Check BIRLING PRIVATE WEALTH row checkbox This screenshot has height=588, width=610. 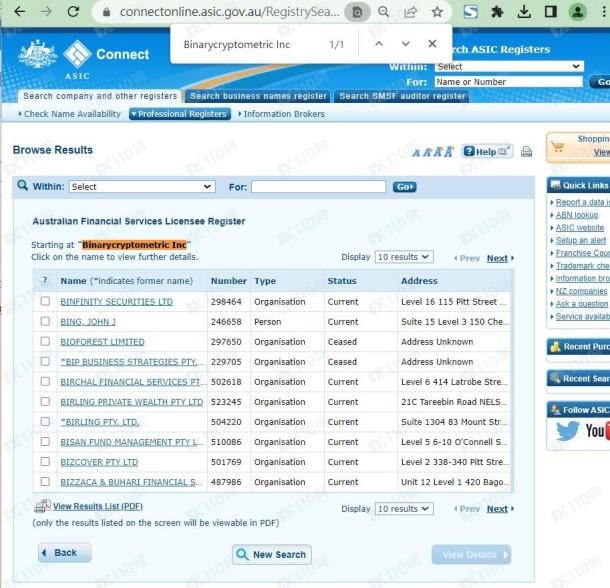(45, 401)
